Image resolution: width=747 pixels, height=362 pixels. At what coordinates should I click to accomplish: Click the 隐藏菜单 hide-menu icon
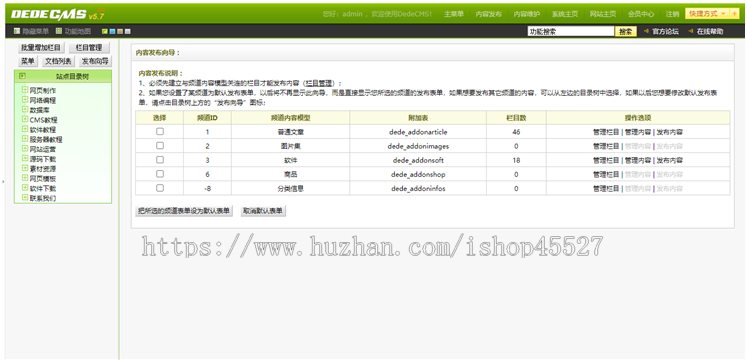pyautogui.click(x=17, y=31)
